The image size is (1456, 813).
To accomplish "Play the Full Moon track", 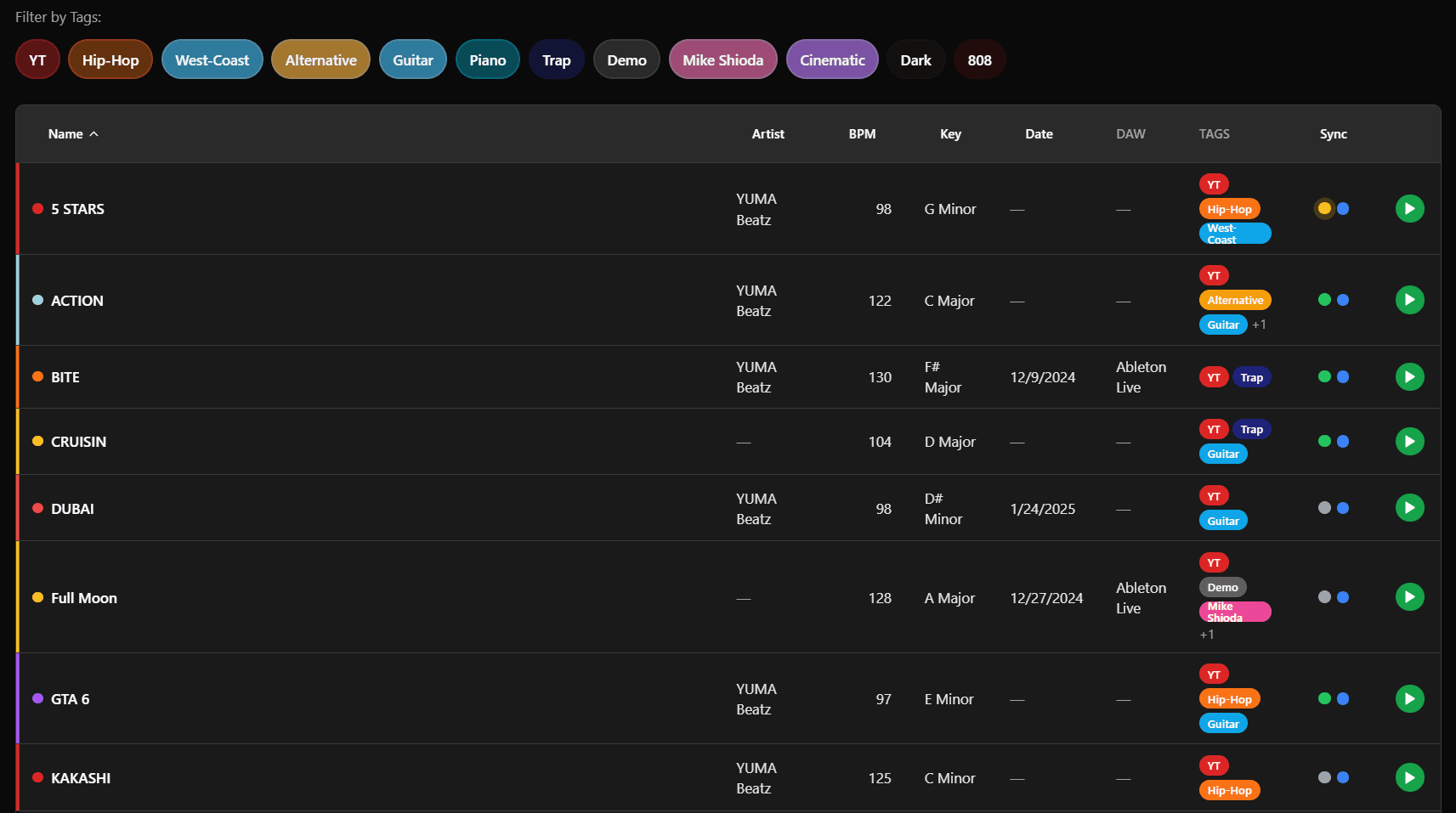I will (1409, 597).
